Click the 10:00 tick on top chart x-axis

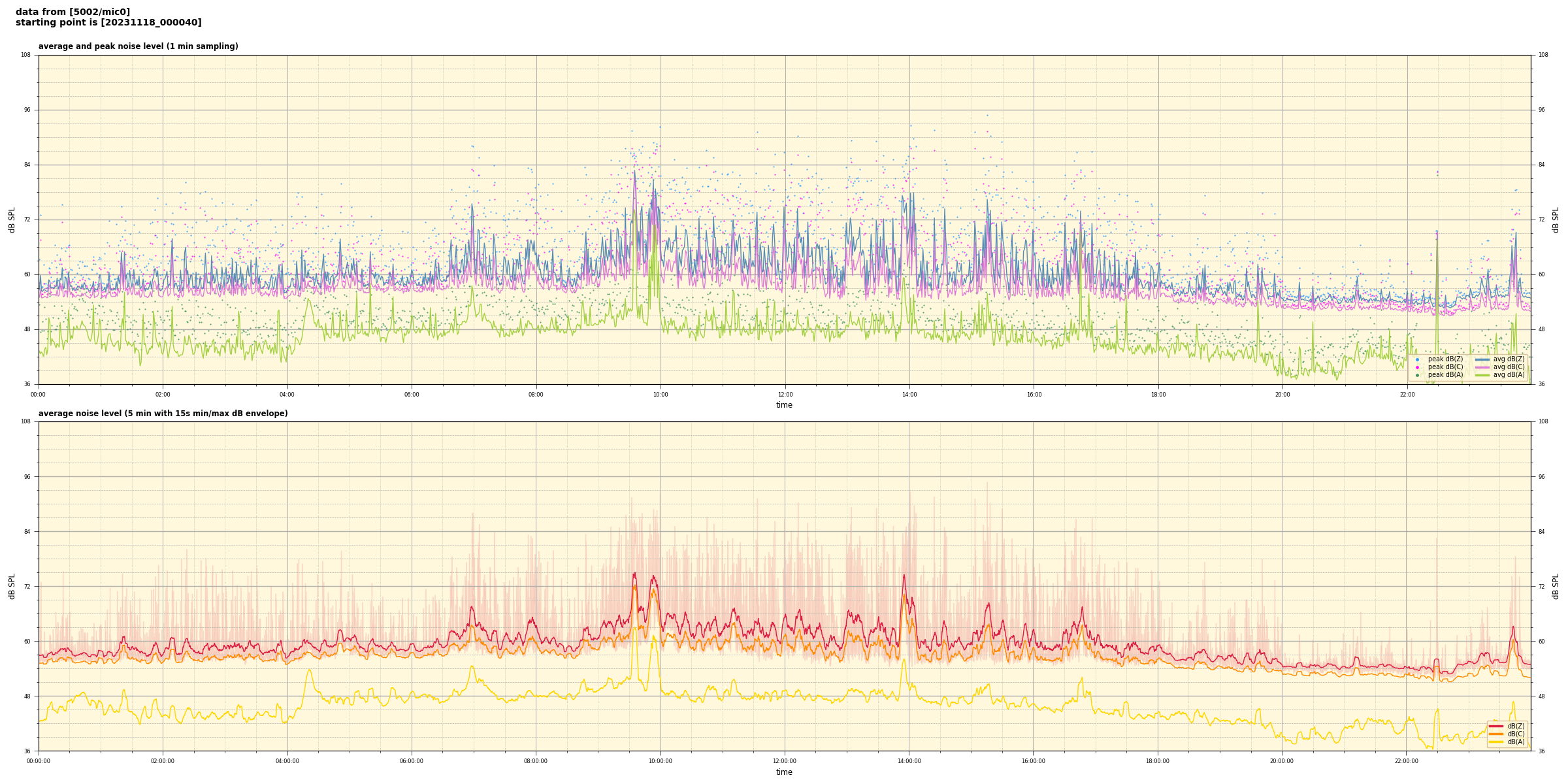(x=661, y=395)
